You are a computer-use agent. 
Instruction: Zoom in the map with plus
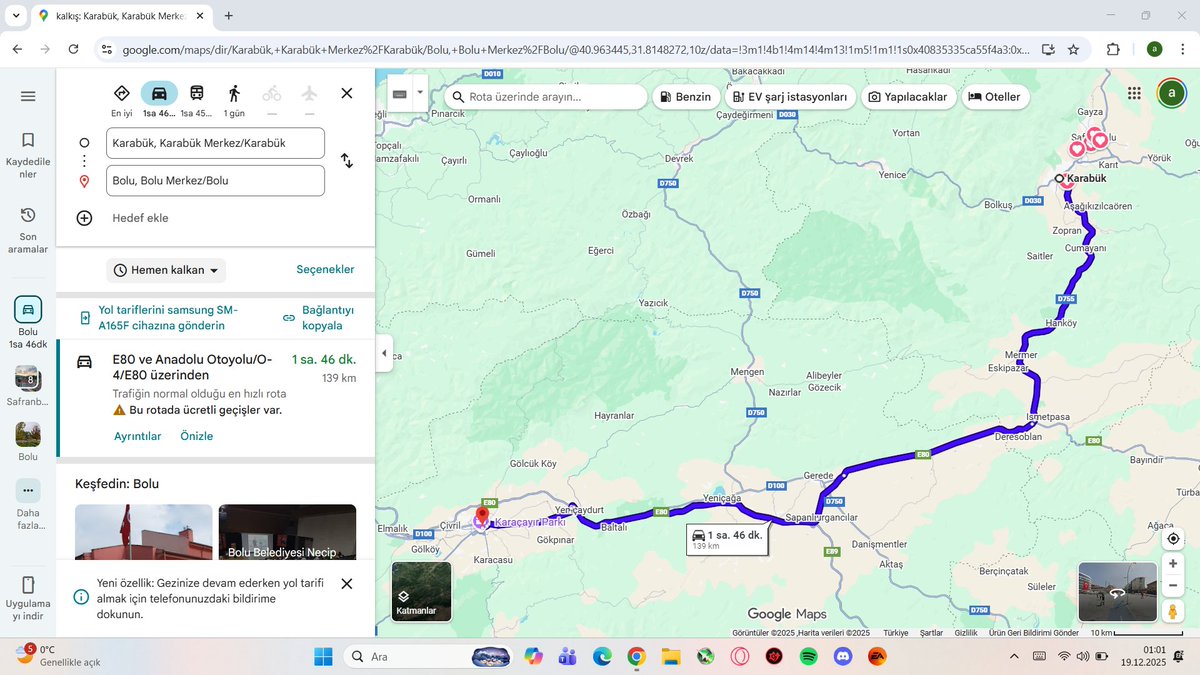tap(1173, 563)
